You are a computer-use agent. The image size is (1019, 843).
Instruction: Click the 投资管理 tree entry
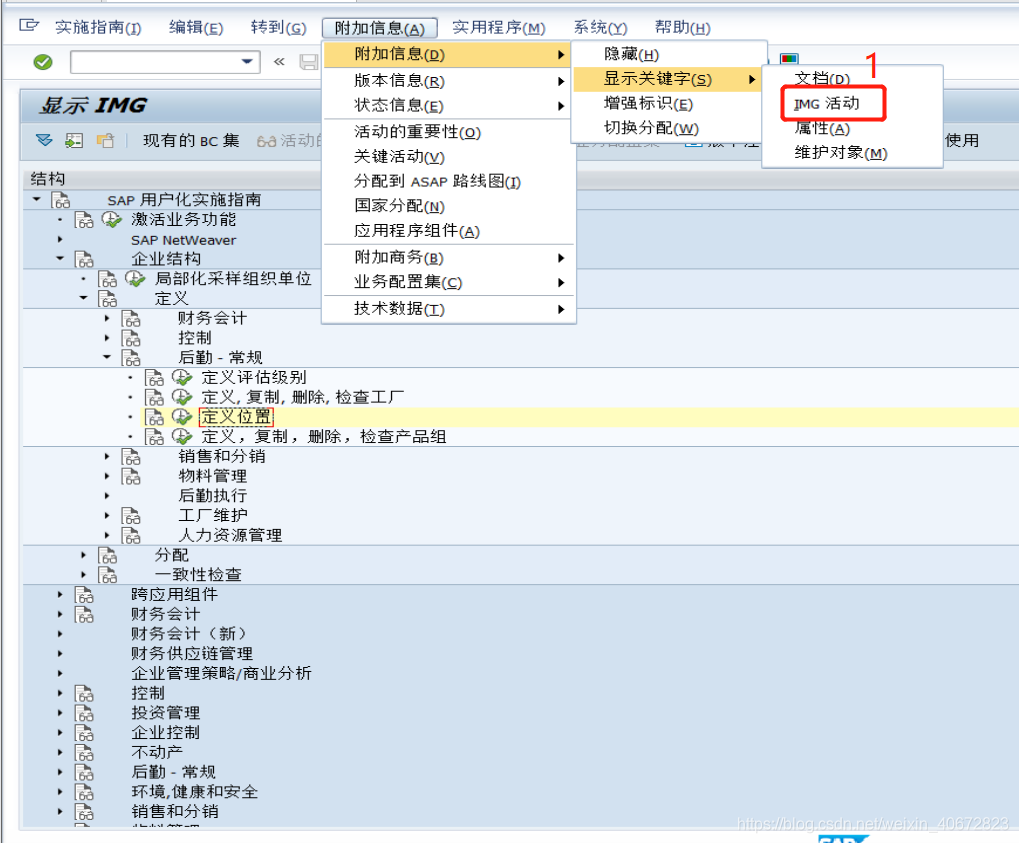tap(165, 713)
